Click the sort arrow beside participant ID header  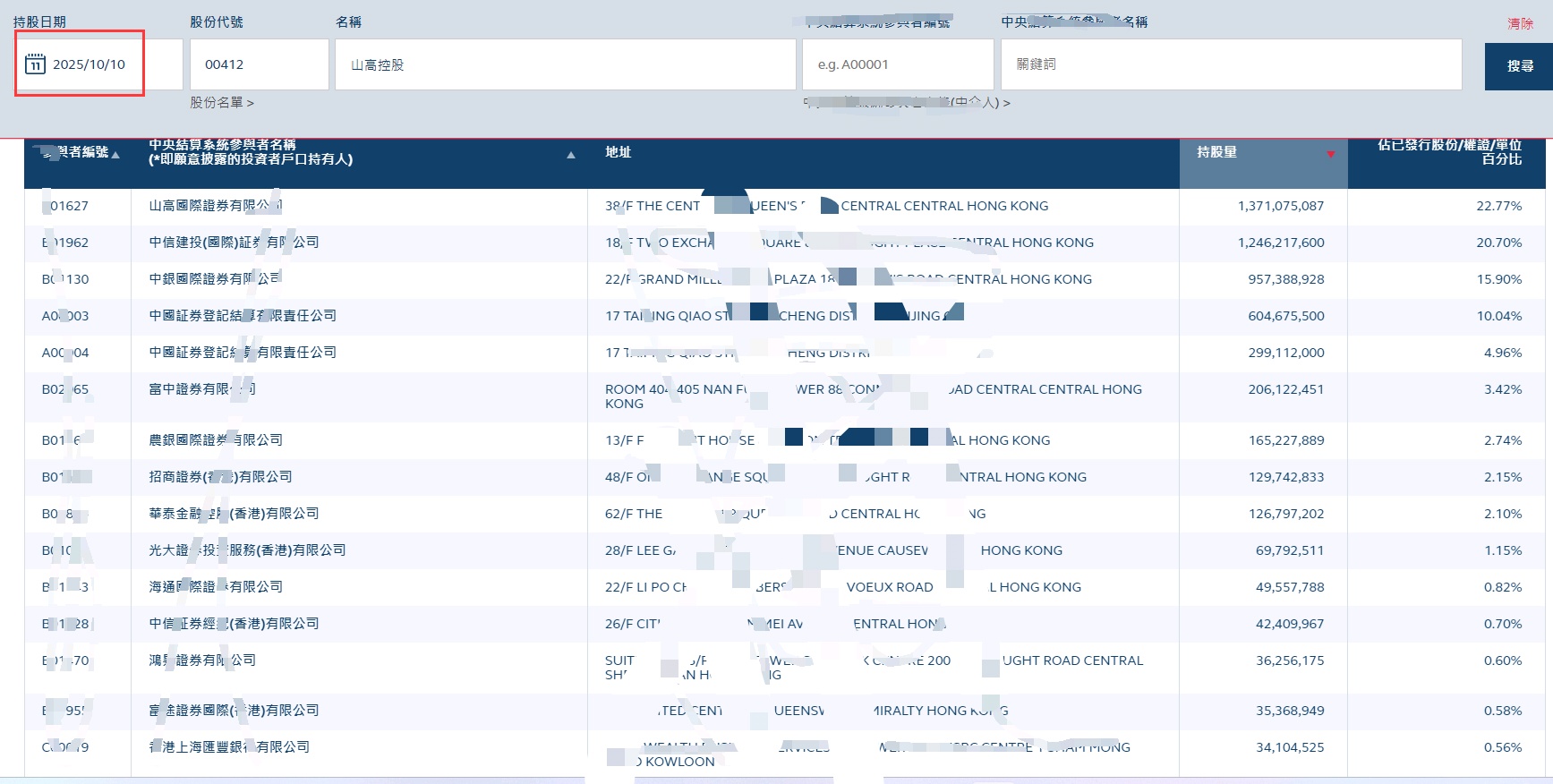click(115, 155)
